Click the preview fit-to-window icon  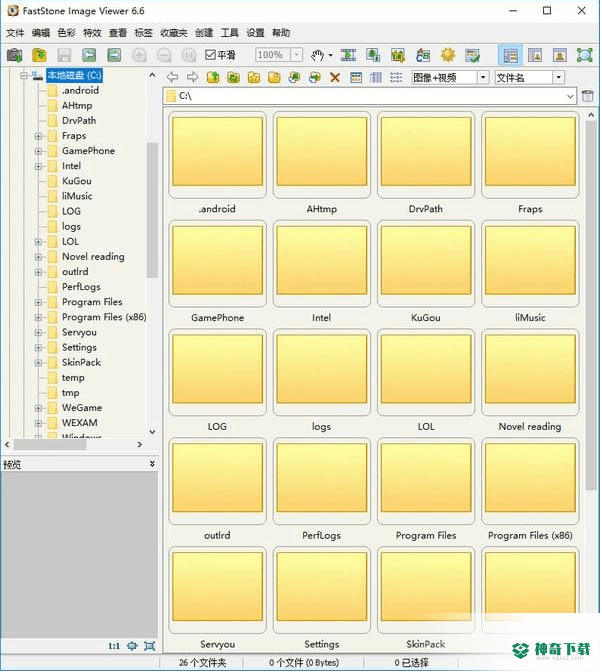(x=132, y=646)
